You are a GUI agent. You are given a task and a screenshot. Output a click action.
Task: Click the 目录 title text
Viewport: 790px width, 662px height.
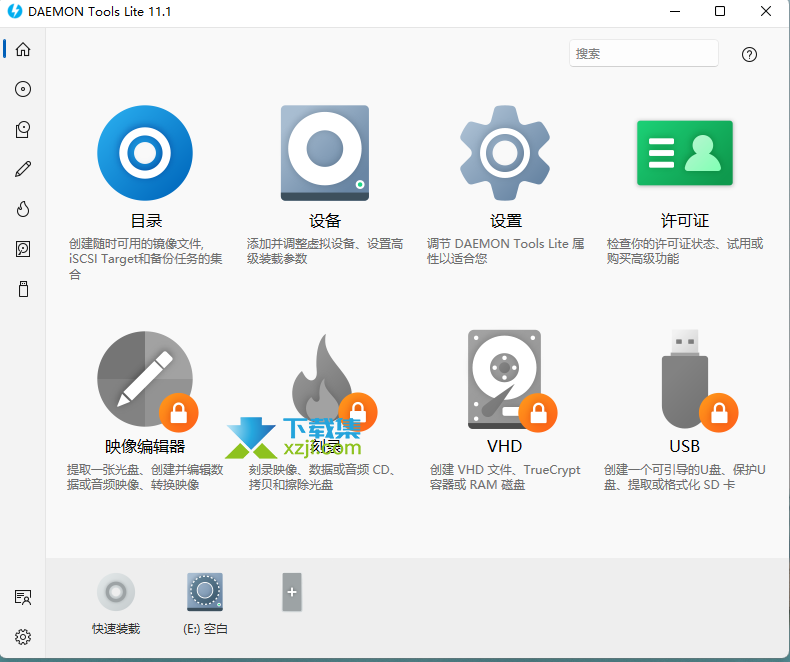146,221
